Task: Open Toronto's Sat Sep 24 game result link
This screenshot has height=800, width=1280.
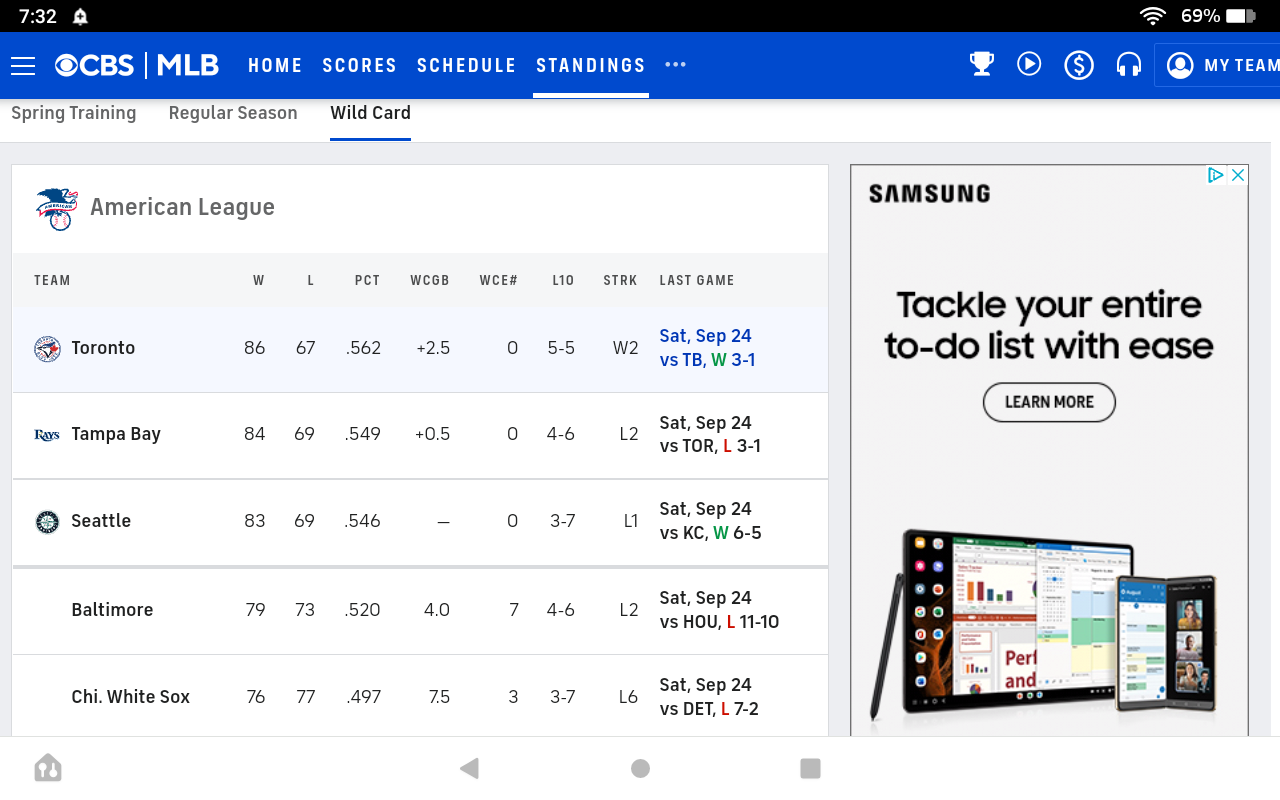Action: (x=705, y=347)
